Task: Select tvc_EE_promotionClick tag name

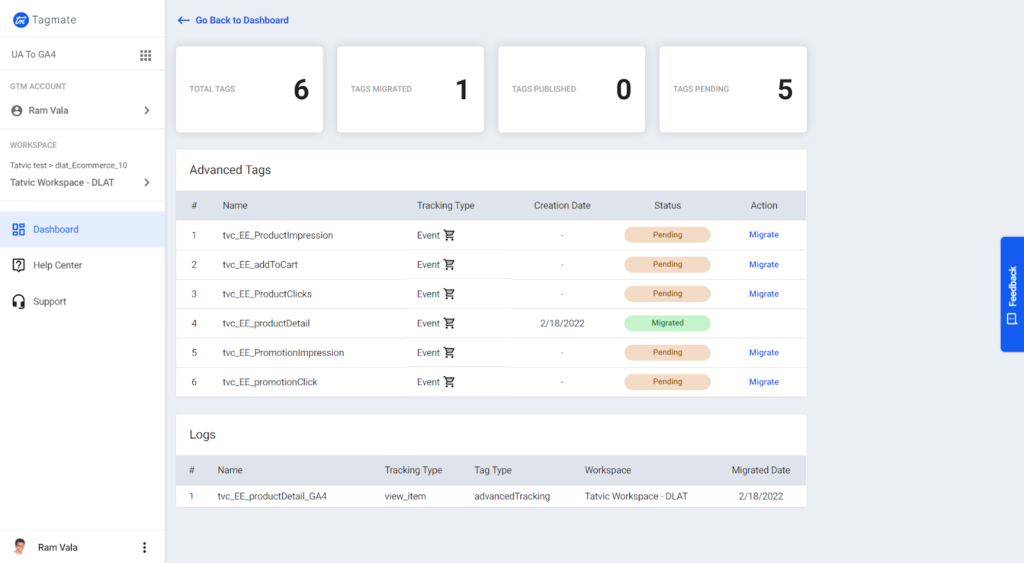Action: coord(270,382)
